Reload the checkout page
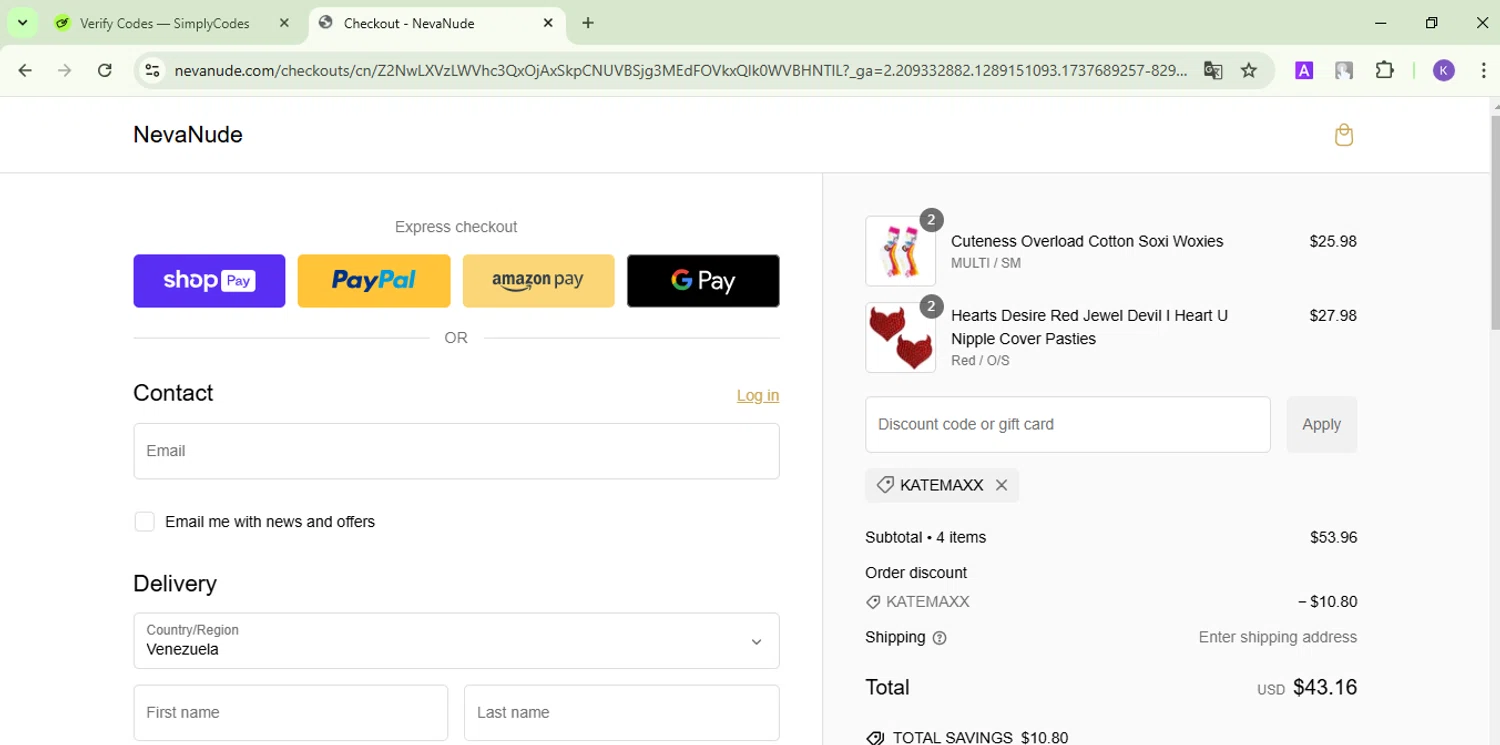The height and width of the screenshot is (745, 1500). [x=105, y=70]
